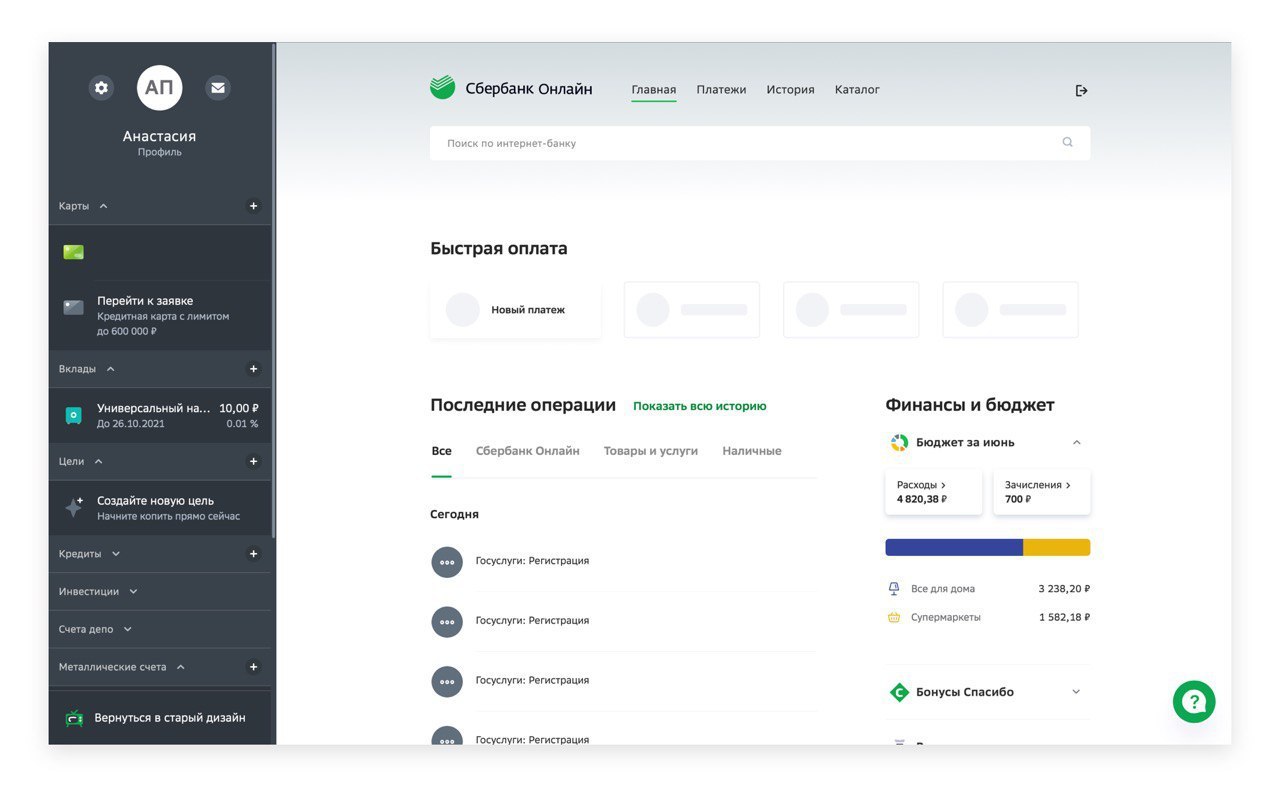
Task: Click Показать всю историю link
Action: pyautogui.click(x=699, y=406)
